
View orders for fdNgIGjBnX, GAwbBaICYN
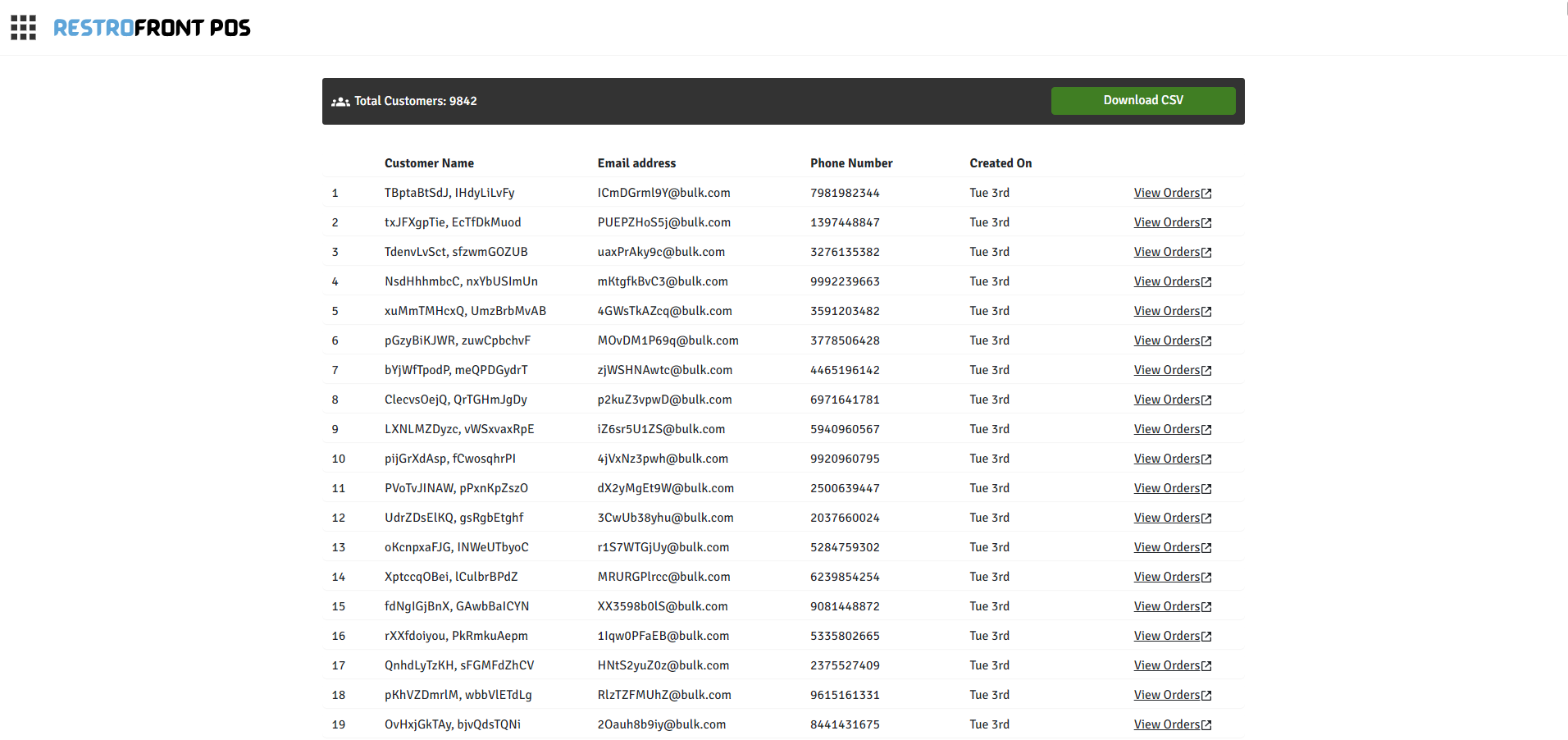pos(1173,606)
